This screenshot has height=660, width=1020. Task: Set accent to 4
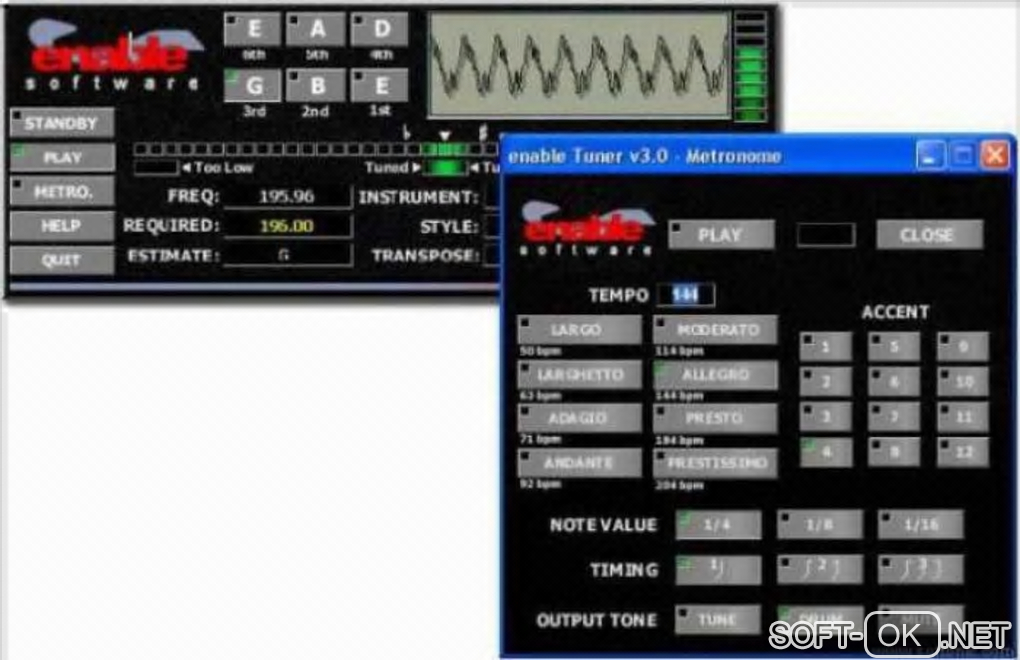[825, 452]
